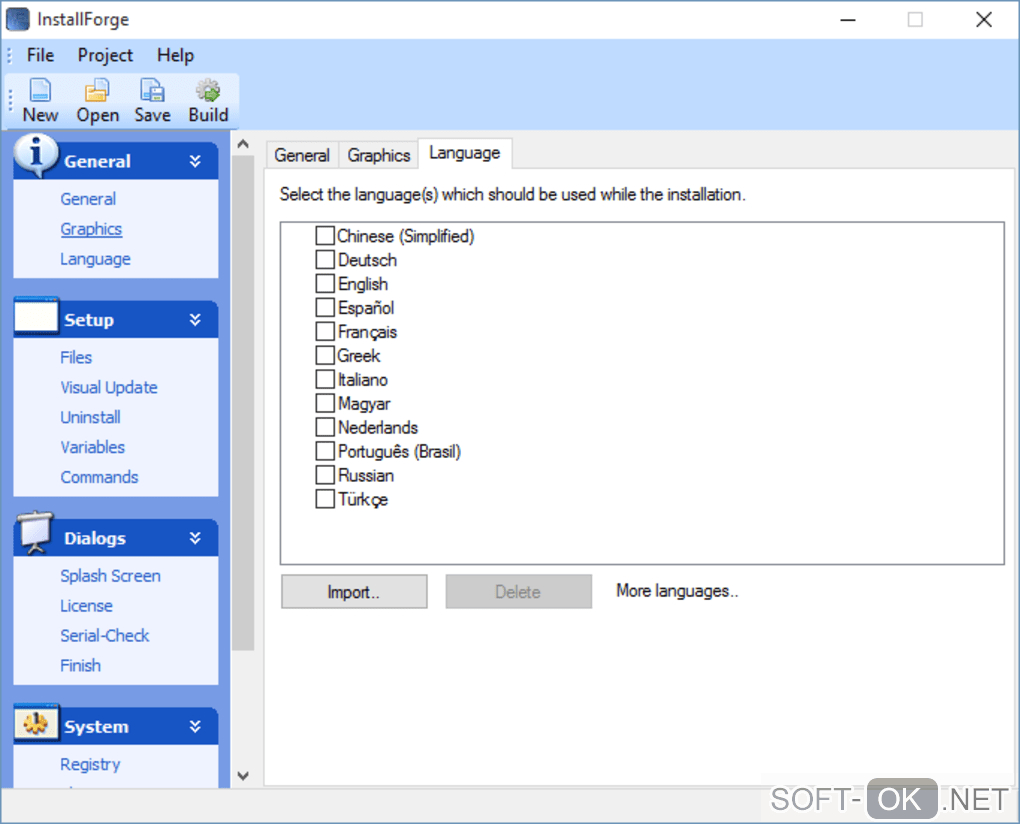Click the InstallForge title bar app icon
1020x824 pixels.
point(18,20)
